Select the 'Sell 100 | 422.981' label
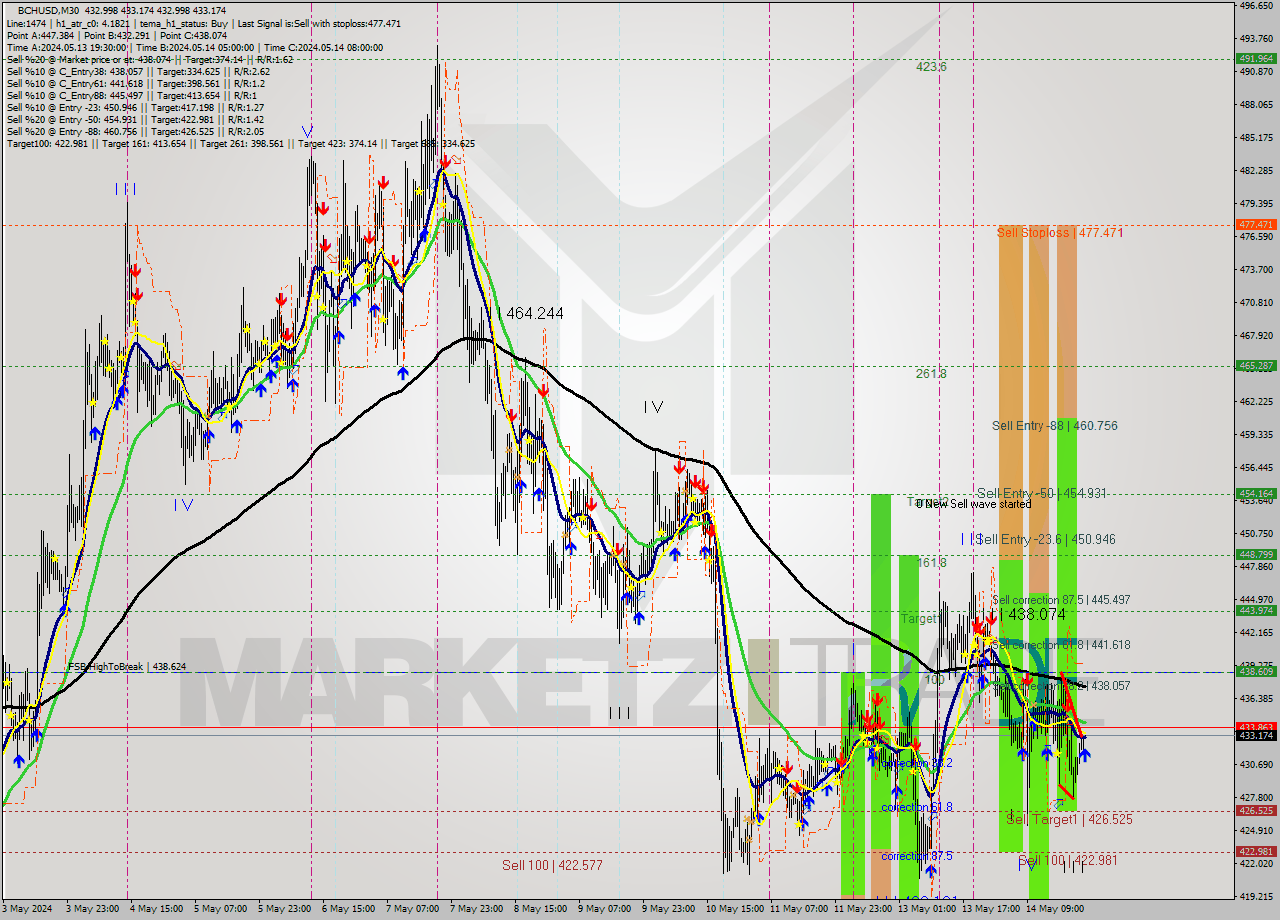This screenshot has height=920, width=1280. click(1067, 861)
